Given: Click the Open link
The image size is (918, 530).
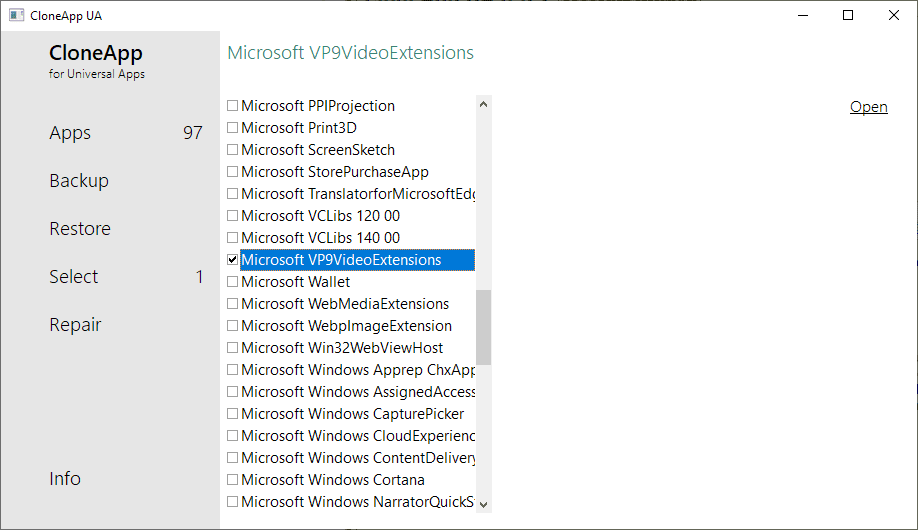Looking at the screenshot, I should coord(868,107).
